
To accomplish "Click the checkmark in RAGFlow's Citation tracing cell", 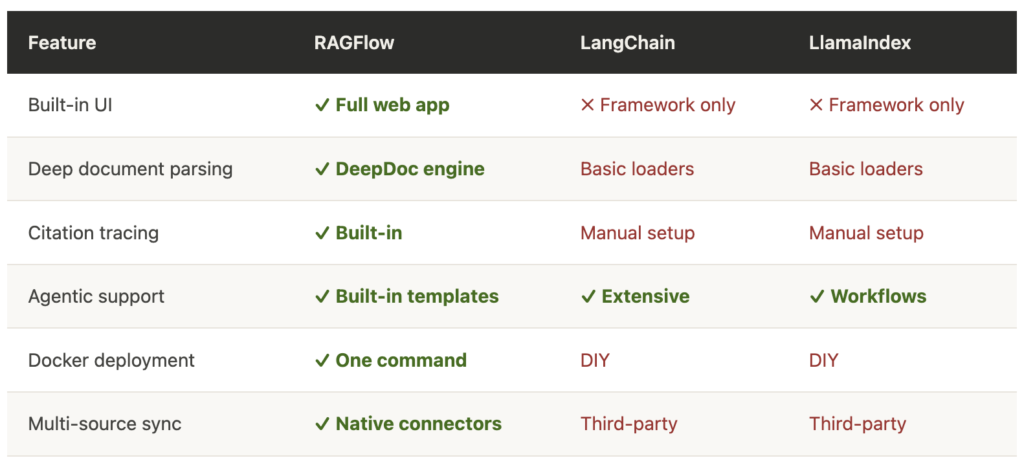I will 322,233.
